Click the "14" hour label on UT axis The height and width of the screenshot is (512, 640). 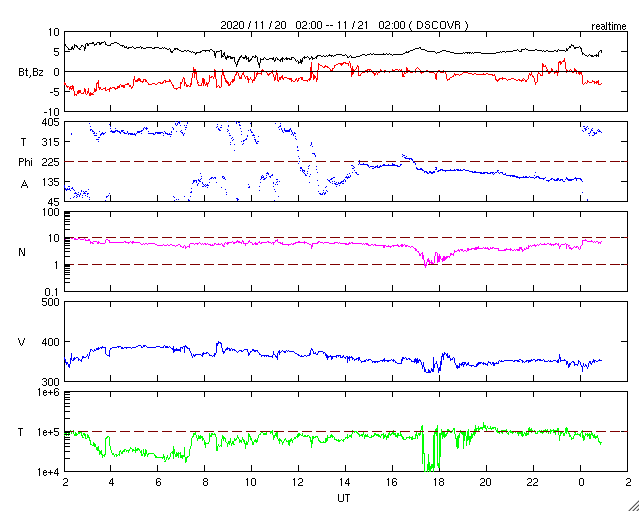tap(345, 483)
